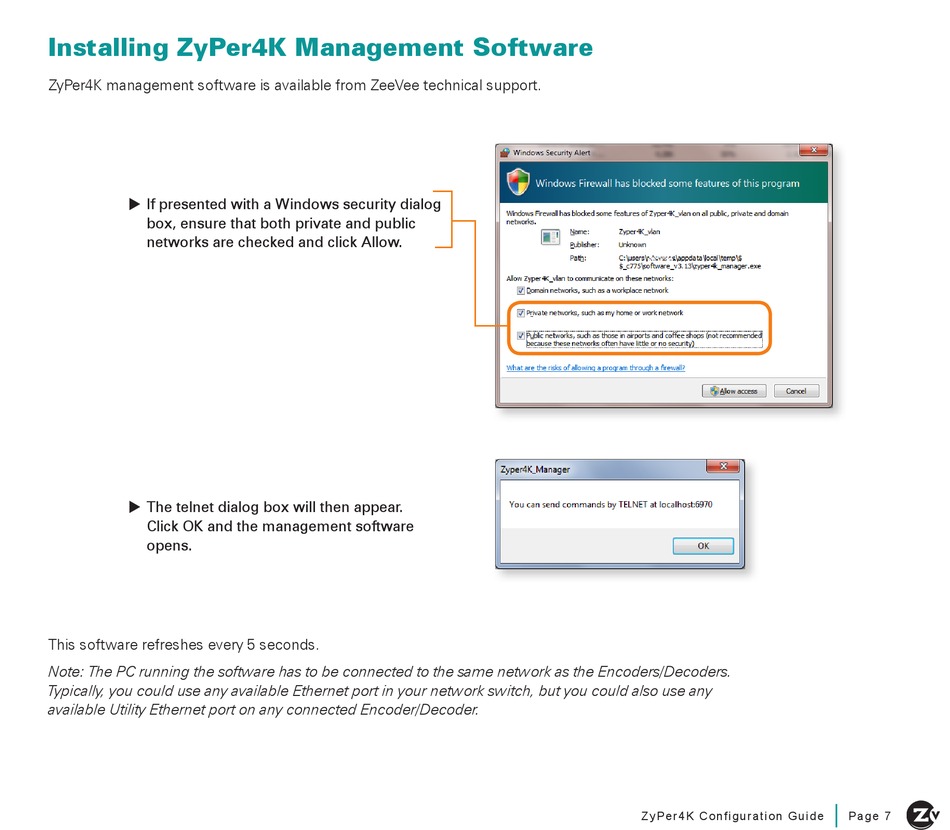This screenshot has height=830, width=950.
Task: Close the Zyper4K_Manager dialog window
Action: point(723,466)
